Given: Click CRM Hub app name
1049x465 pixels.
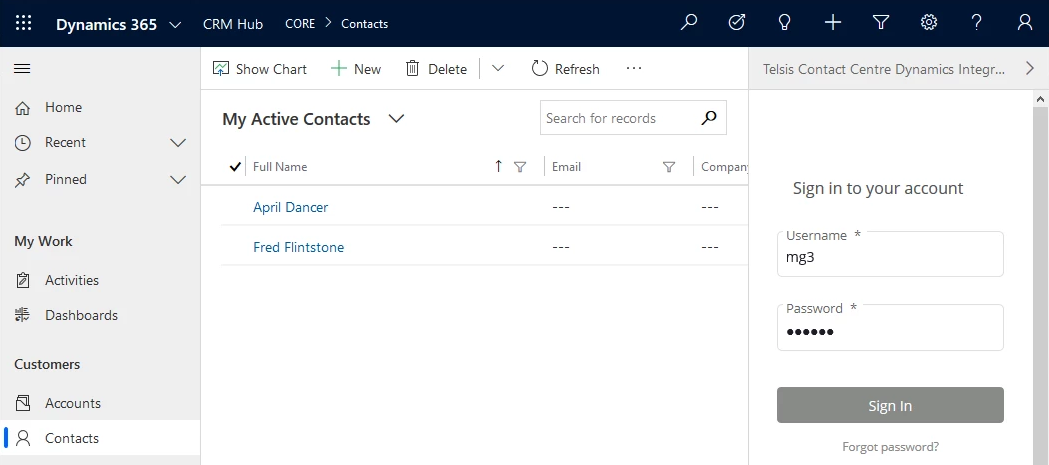Looking at the screenshot, I should pos(233,23).
